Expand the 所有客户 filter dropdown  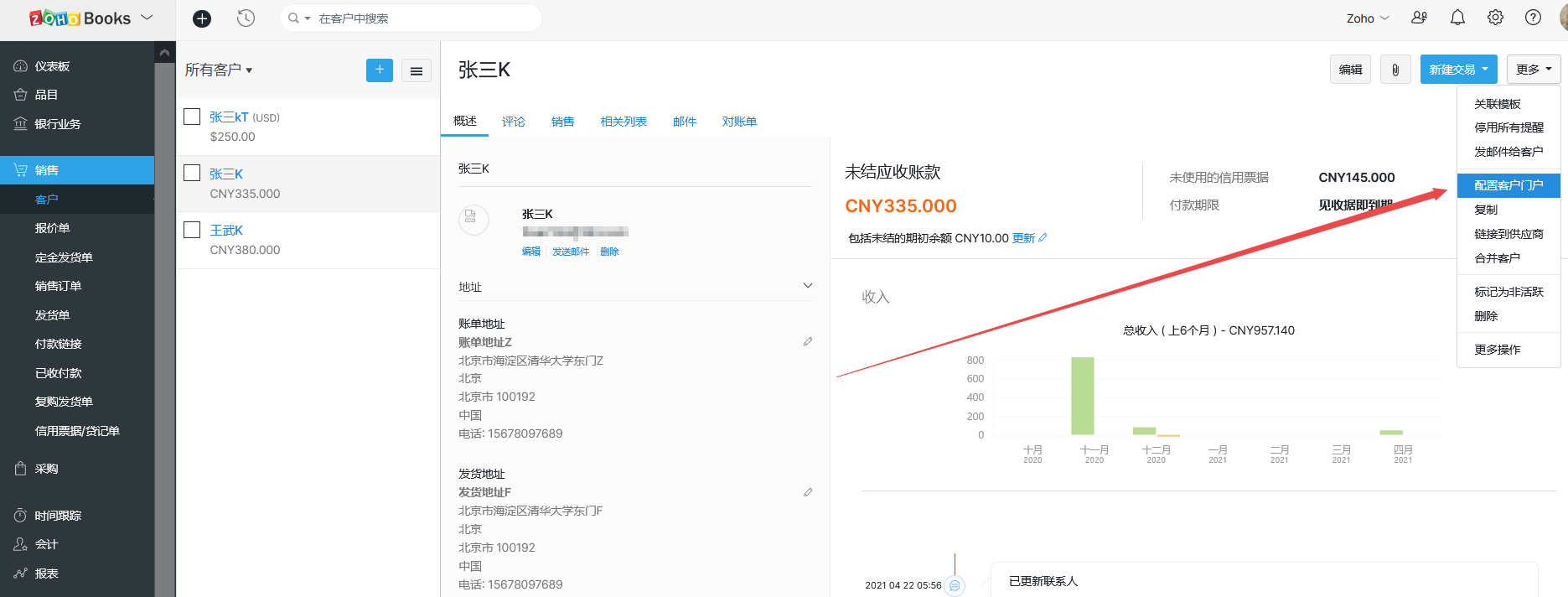pos(219,70)
